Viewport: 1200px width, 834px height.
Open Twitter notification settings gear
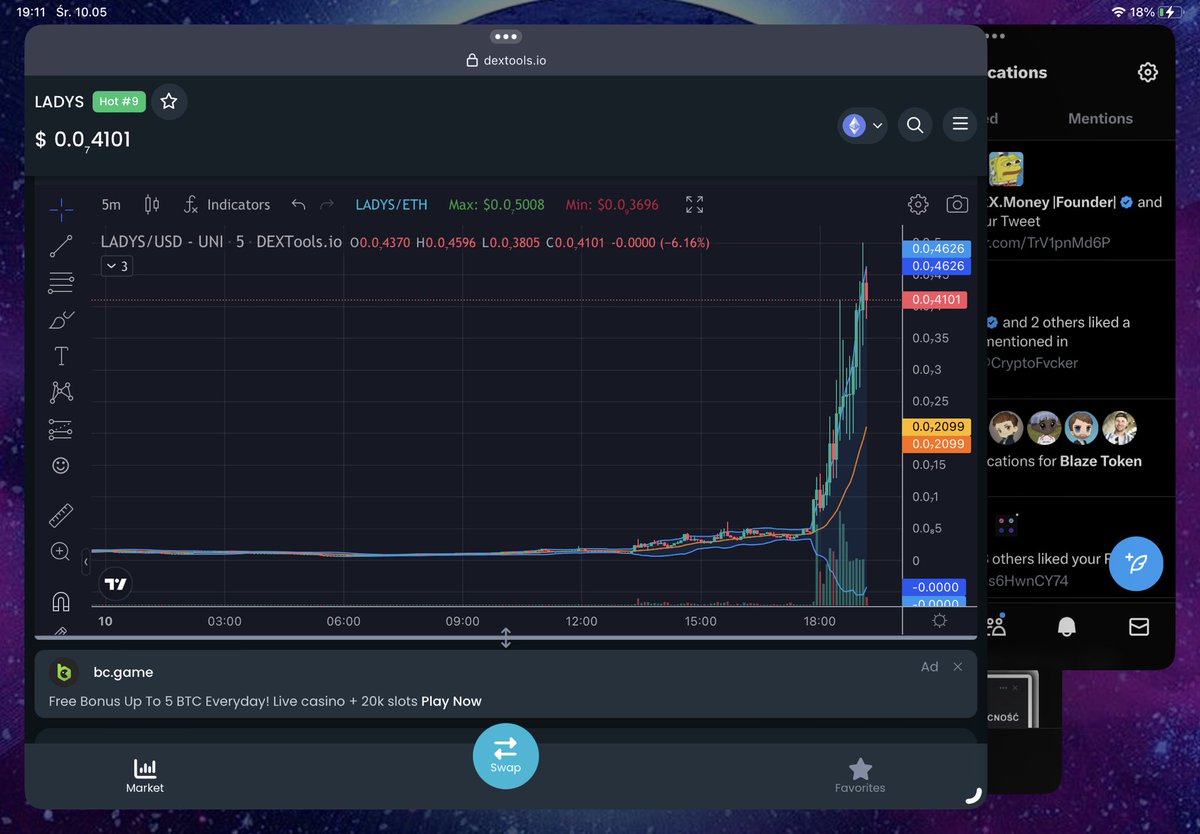[1148, 72]
